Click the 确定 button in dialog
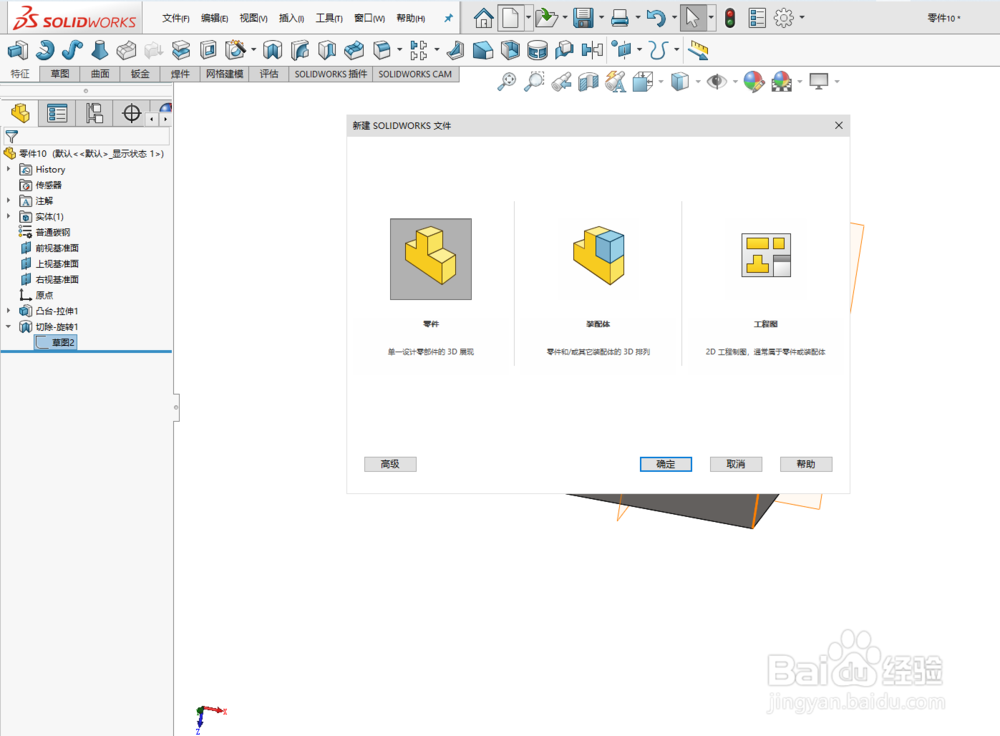Screen dimensions: 1000x736 666,464
